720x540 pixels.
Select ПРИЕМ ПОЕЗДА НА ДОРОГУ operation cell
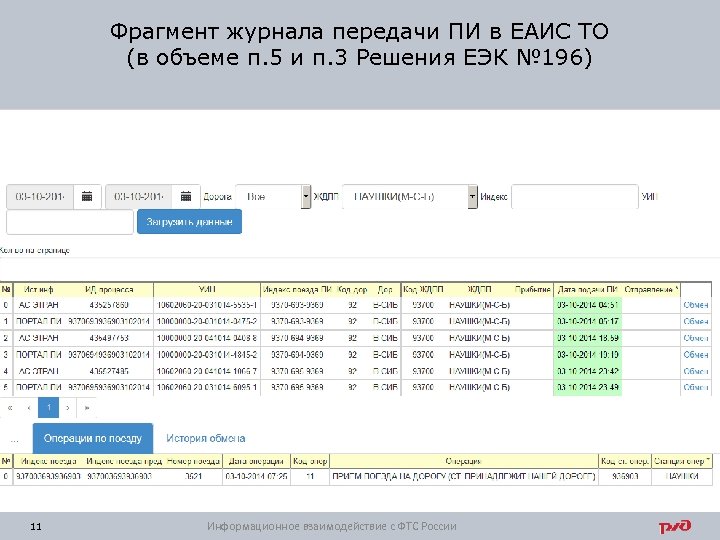point(463,476)
